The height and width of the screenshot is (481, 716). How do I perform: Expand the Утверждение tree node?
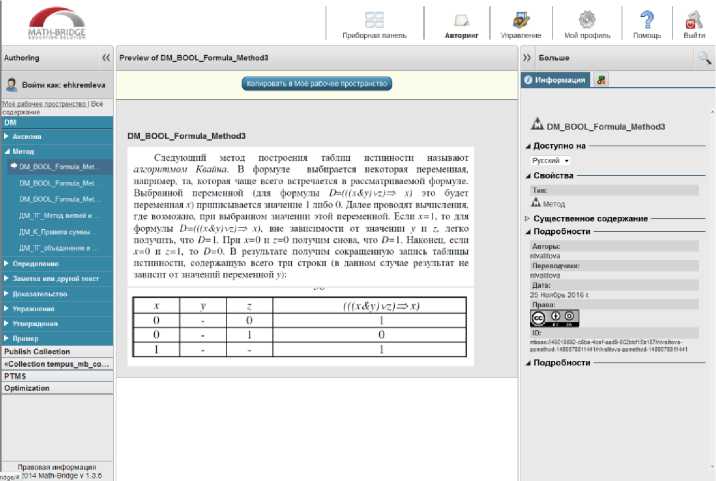click(6, 323)
